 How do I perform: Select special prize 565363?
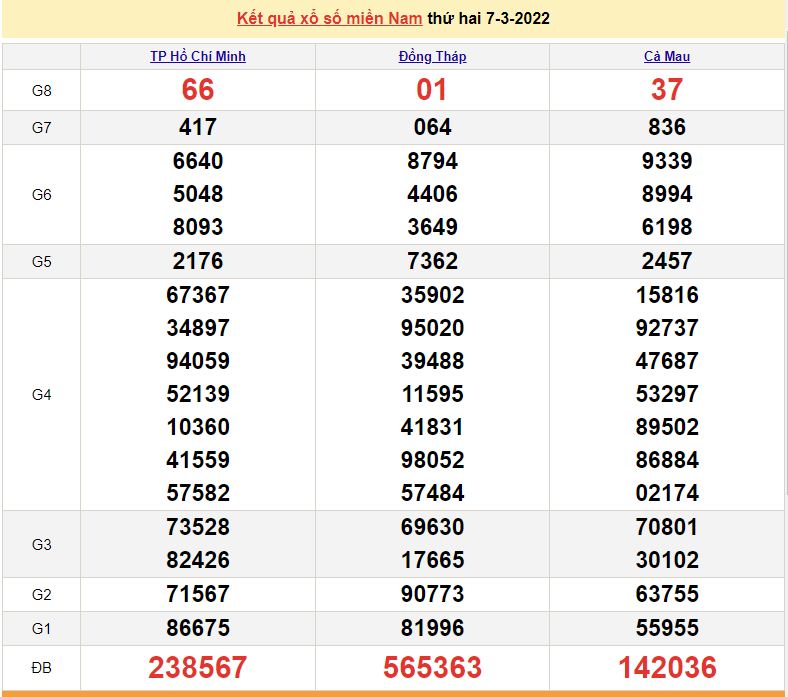coord(432,668)
